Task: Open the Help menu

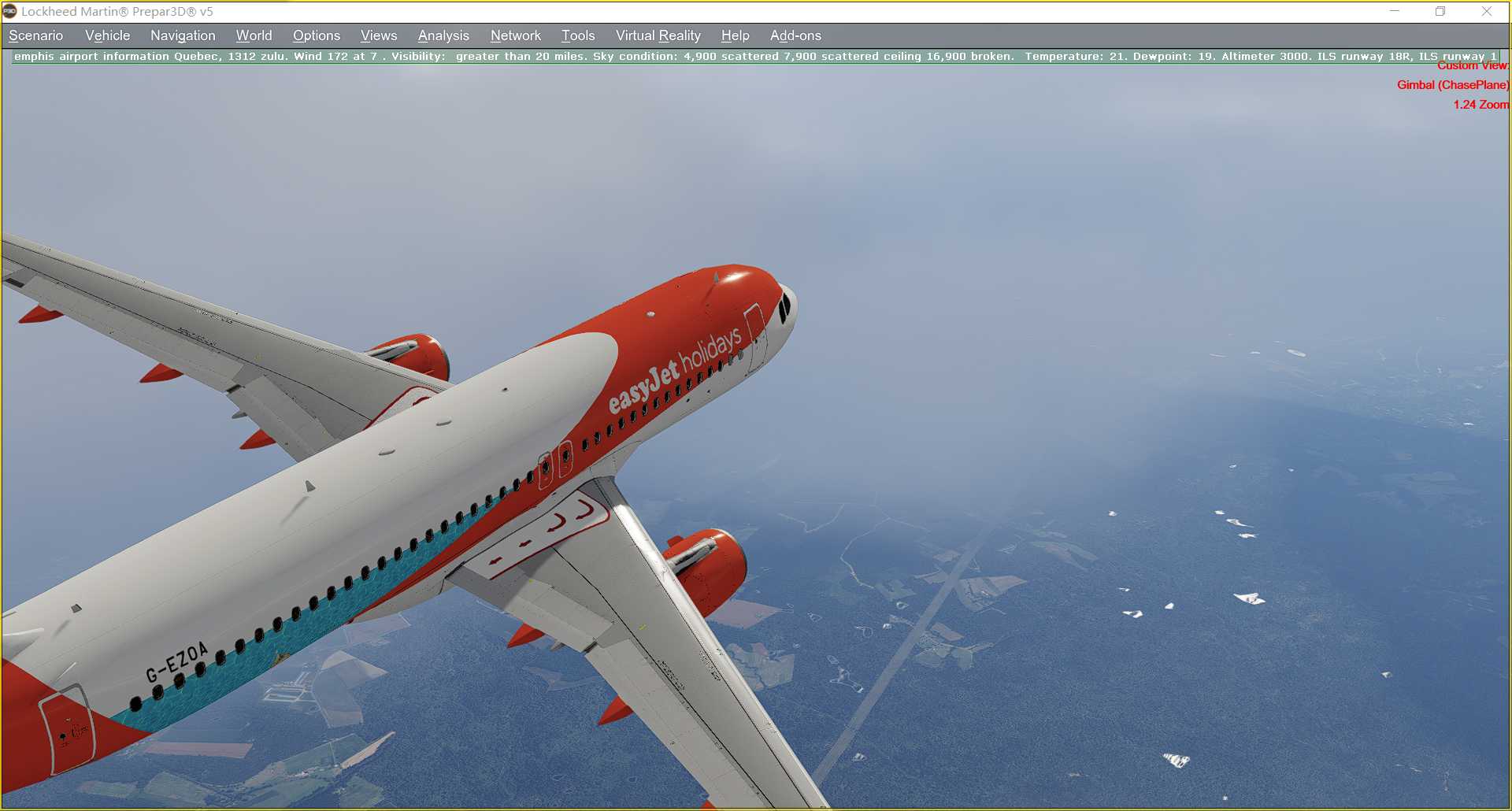Action: [x=736, y=35]
